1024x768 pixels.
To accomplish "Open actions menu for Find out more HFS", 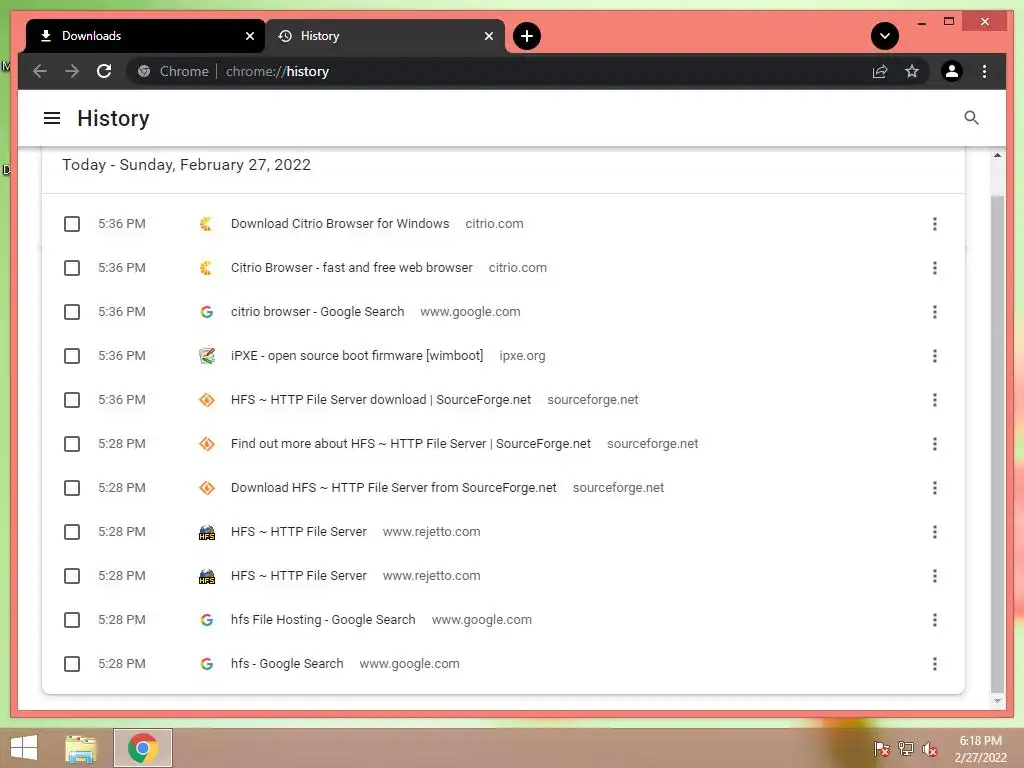I will coord(935,444).
